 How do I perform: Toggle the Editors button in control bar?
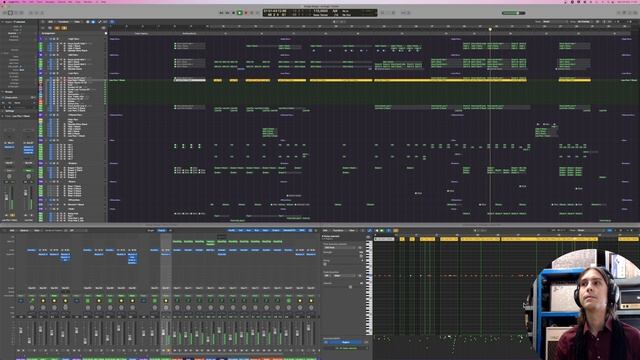pyautogui.click(x=42, y=13)
